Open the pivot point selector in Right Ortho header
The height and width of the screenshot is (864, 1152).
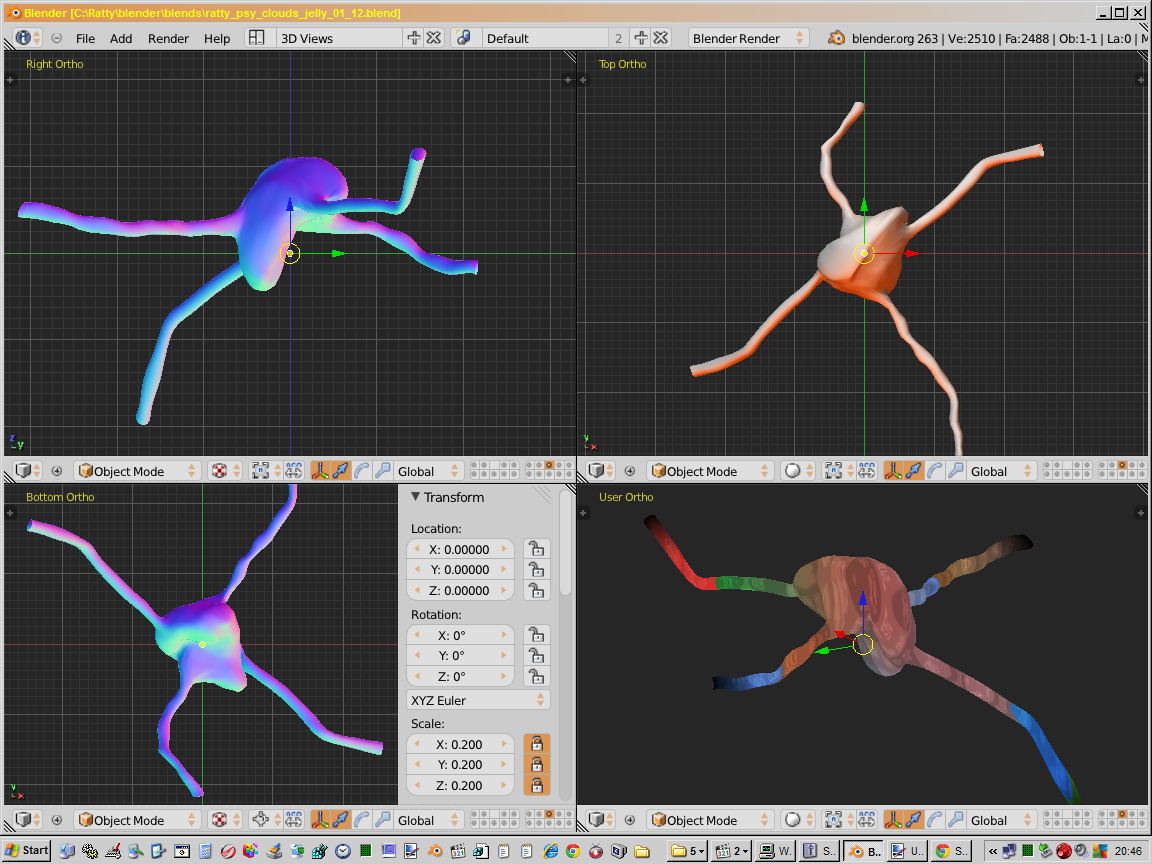(x=262, y=471)
